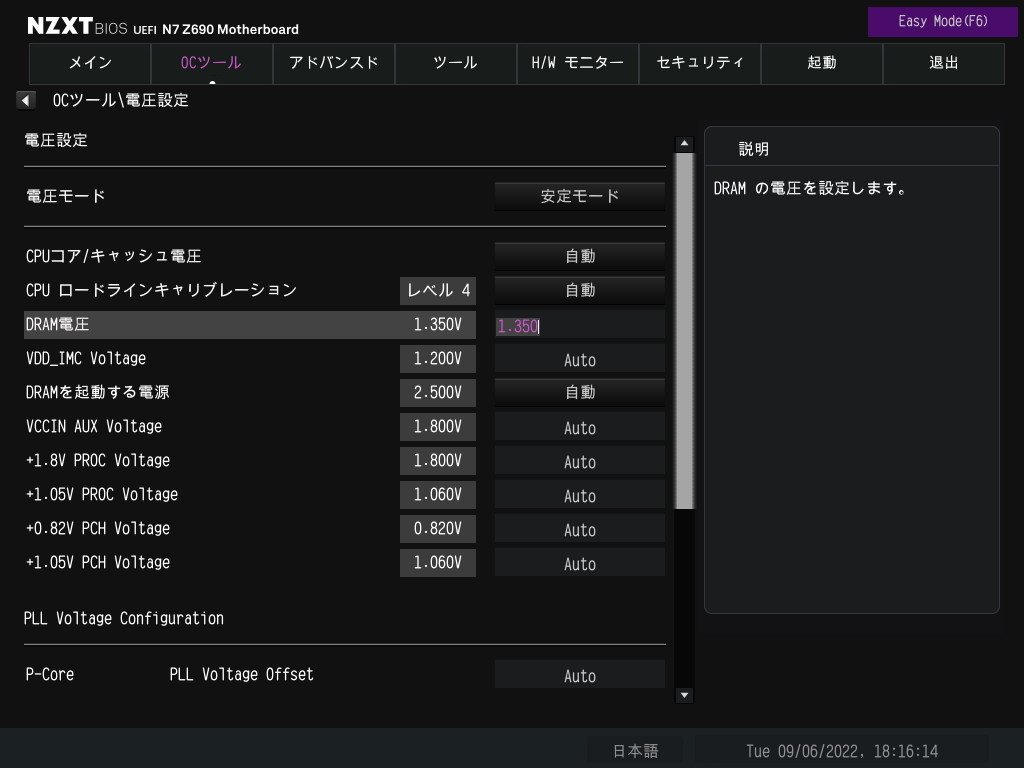Click the back arrow icon beside breadcrumb
The image size is (1024, 768).
25,101
